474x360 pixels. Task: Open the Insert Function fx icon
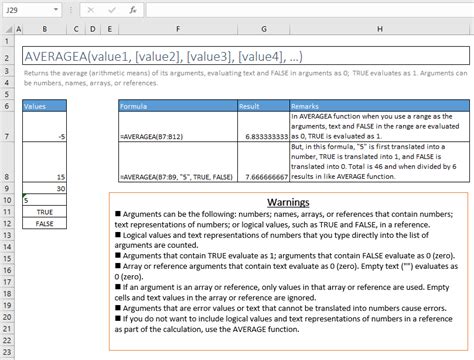pyautogui.click(x=133, y=10)
